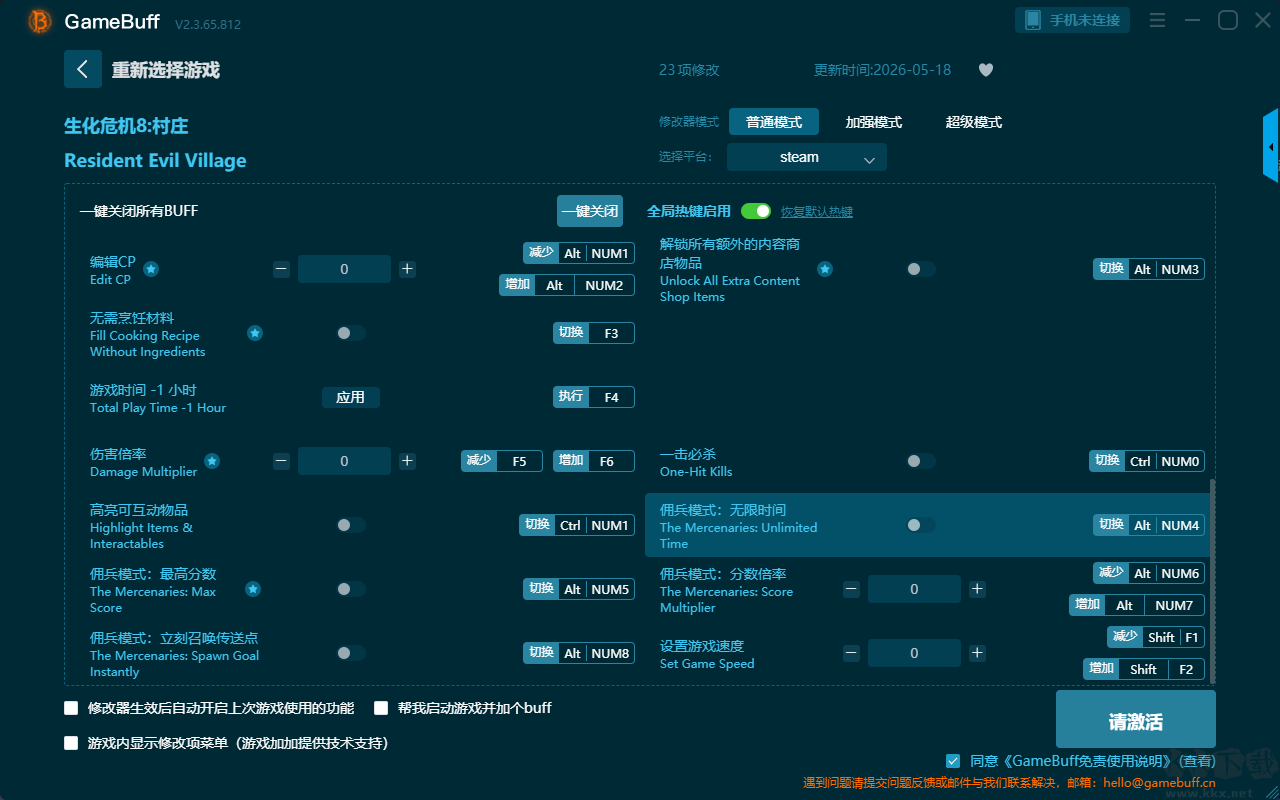This screenshot has width=1280, height=800.
Task: Click the Score Multiplier value field
Action: (x=914, y=589)
